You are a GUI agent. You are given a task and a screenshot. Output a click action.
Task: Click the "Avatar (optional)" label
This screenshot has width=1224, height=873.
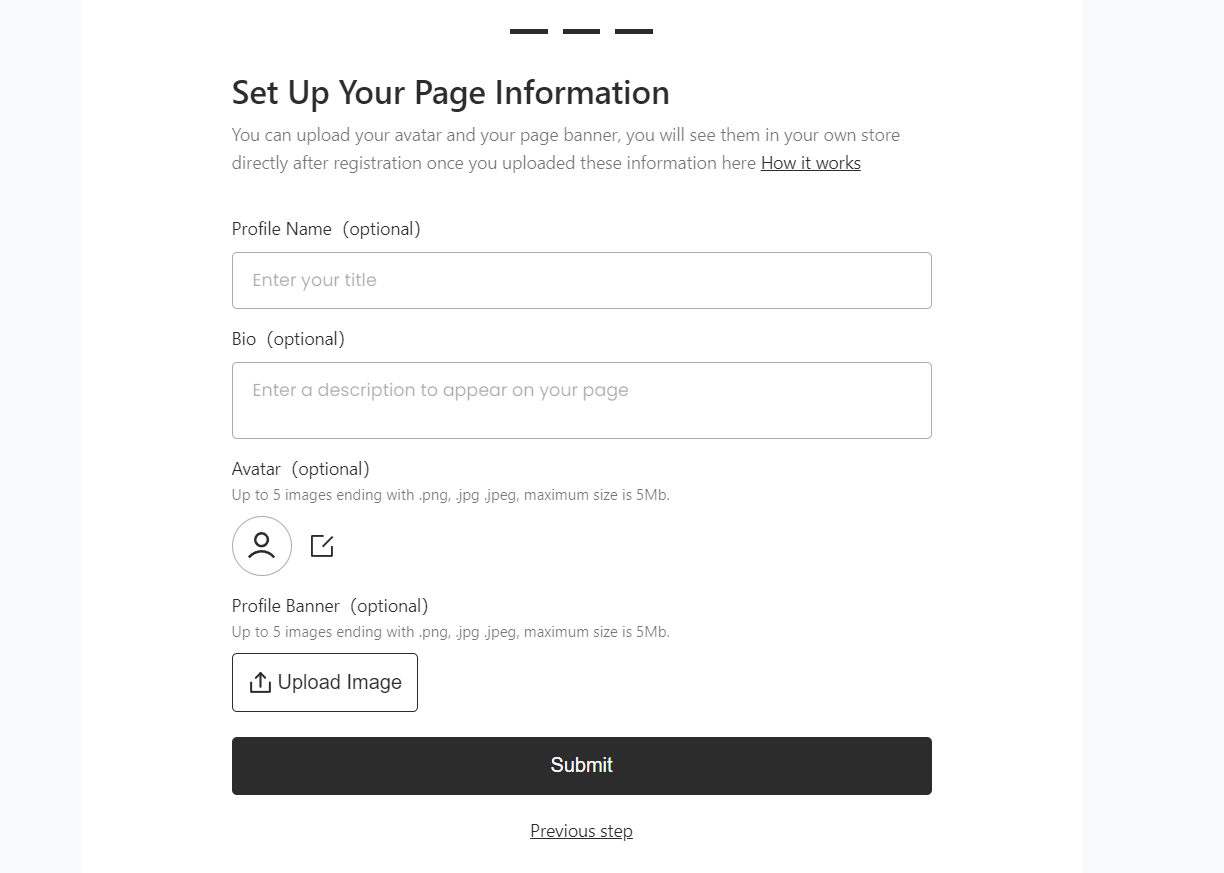[300, 469]
